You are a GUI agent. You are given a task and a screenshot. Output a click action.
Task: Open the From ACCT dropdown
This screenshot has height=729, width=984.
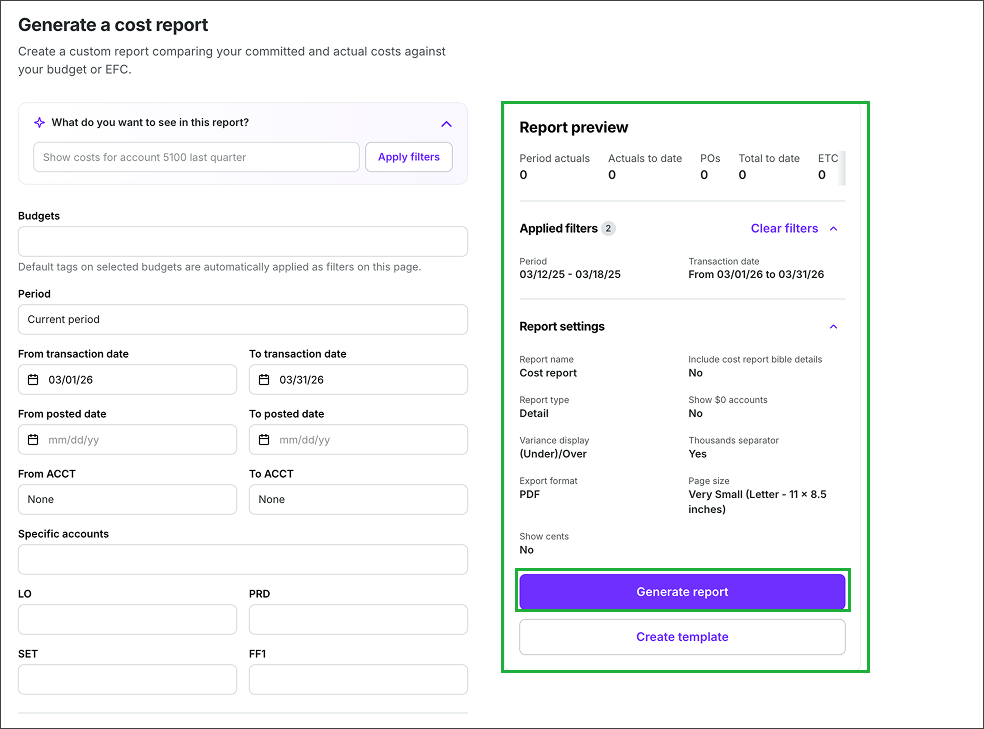point(127,499)
